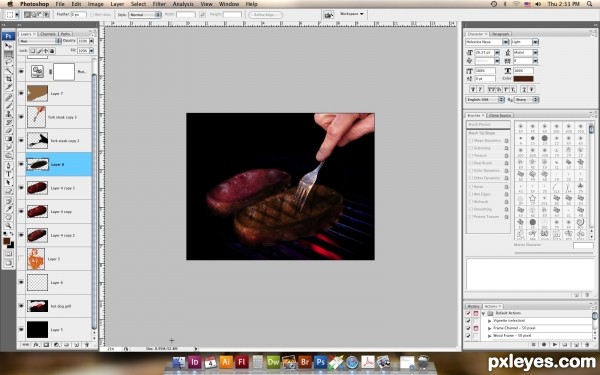Select the Eyedropper tool
The width and height of the screenshot is (600, 375).
tap(8, 209)
